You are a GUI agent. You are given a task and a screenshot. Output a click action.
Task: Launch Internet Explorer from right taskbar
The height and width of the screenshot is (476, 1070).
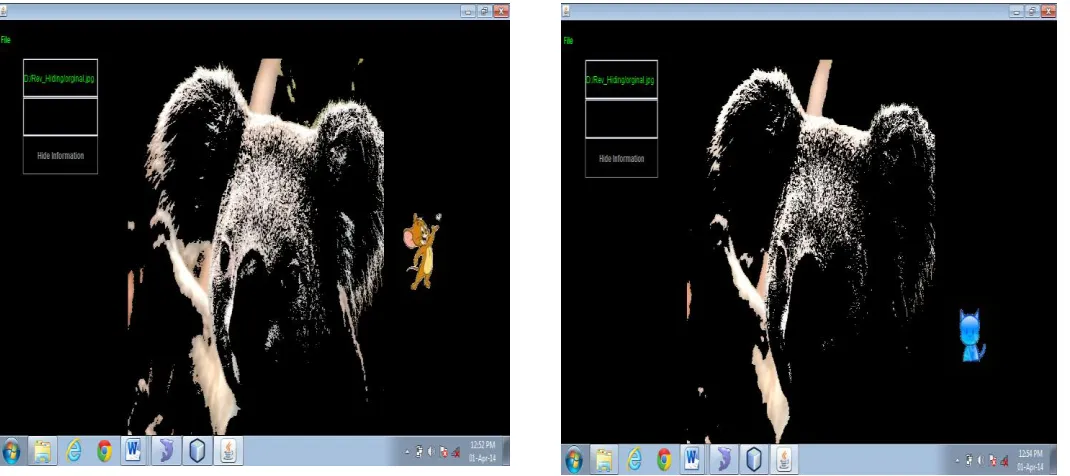pos(635,460)
